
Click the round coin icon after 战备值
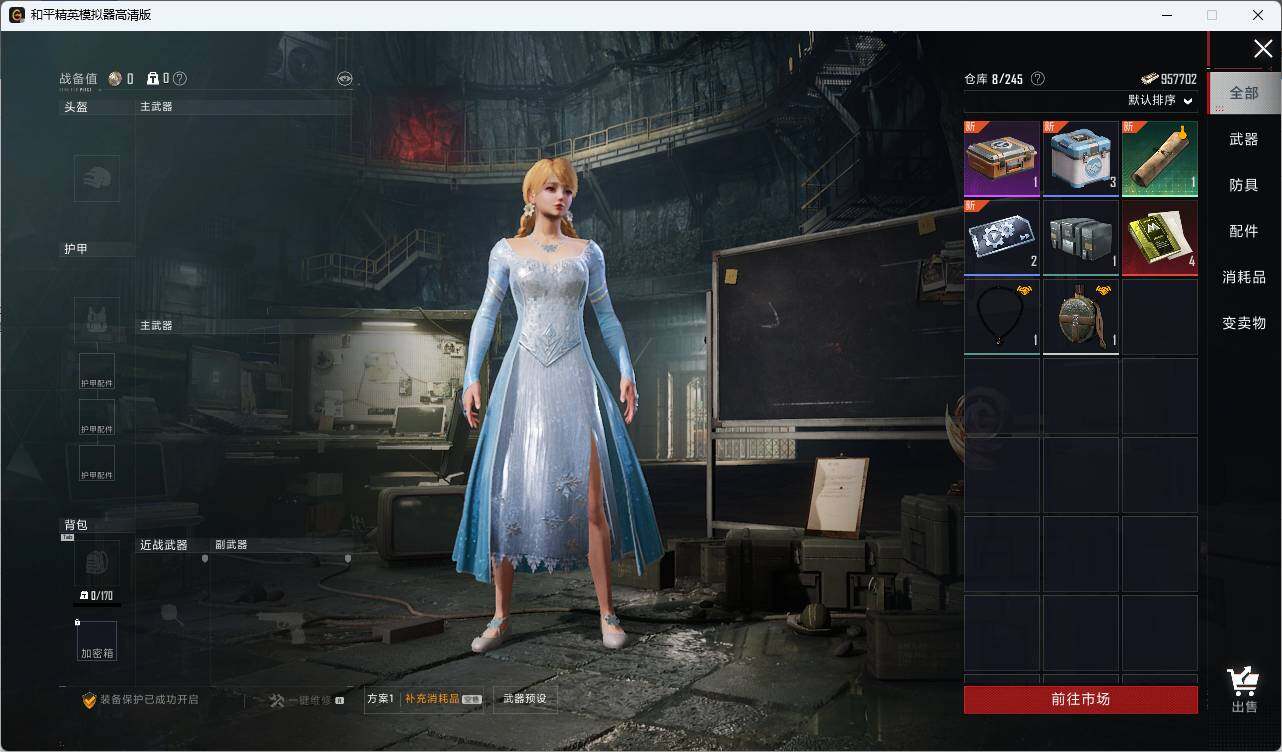pyautogui.click(x=115, y=79)
